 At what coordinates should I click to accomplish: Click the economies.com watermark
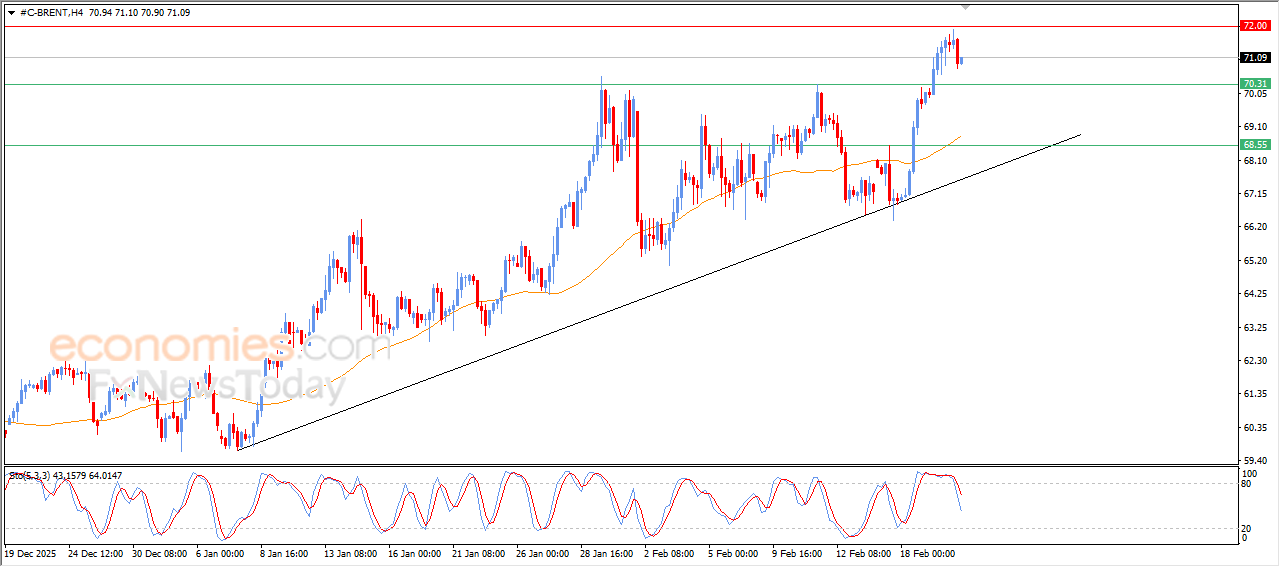220,346
